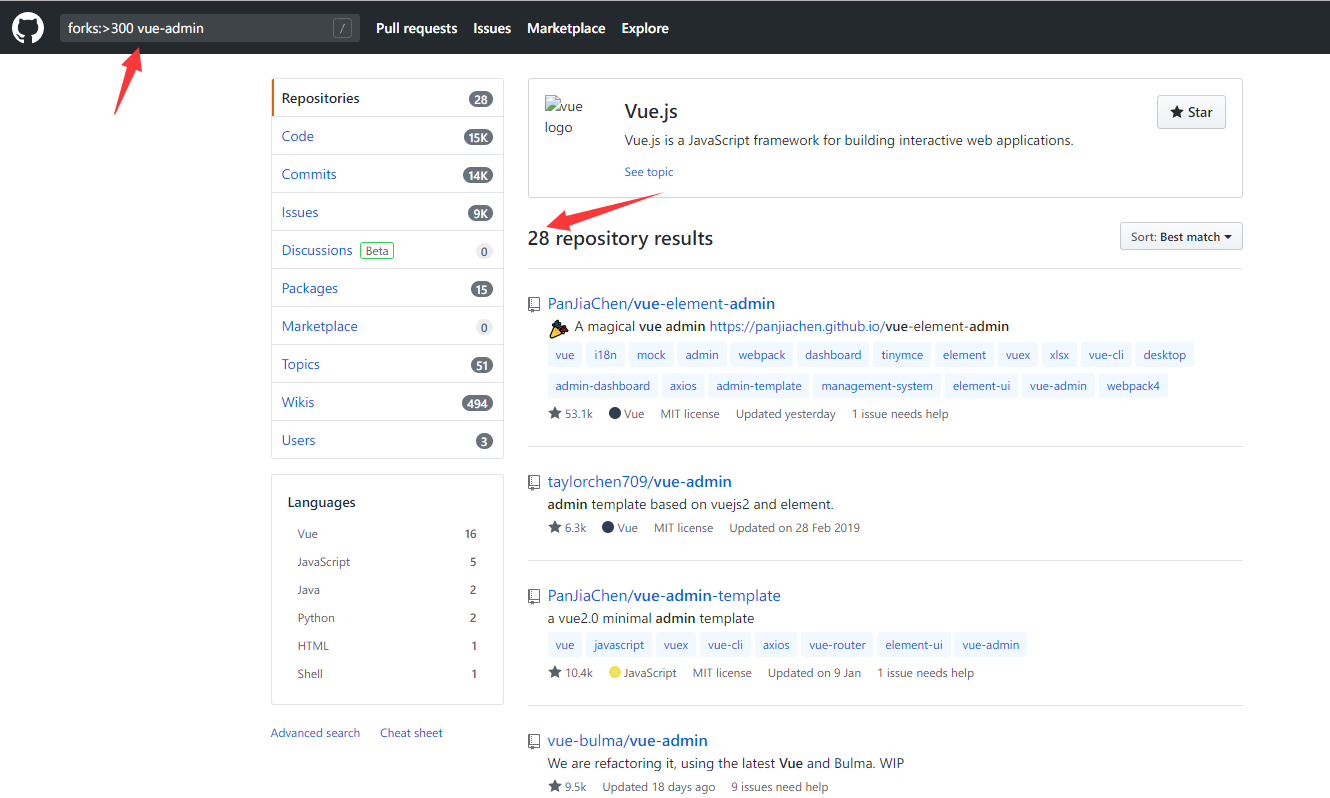
Task: Click the 9.5k star count
Action: tap(567, 787)
